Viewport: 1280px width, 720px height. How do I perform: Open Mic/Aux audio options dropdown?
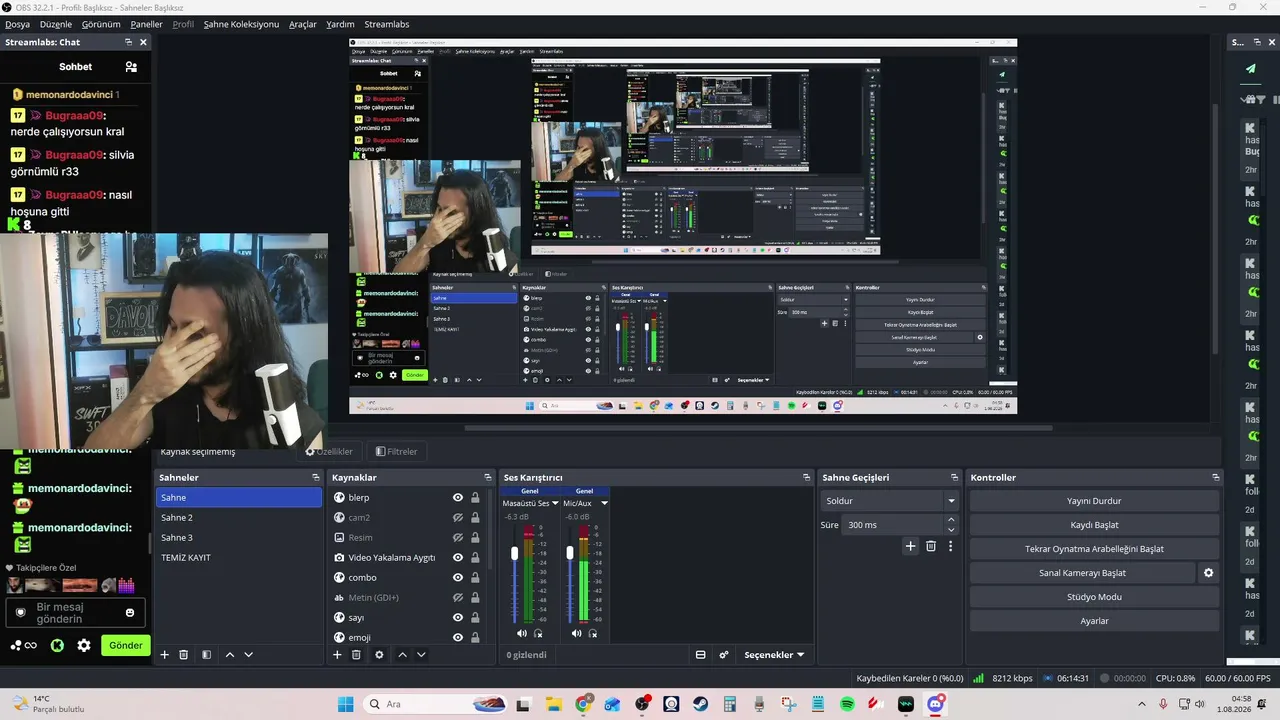[x=604, y=503]
